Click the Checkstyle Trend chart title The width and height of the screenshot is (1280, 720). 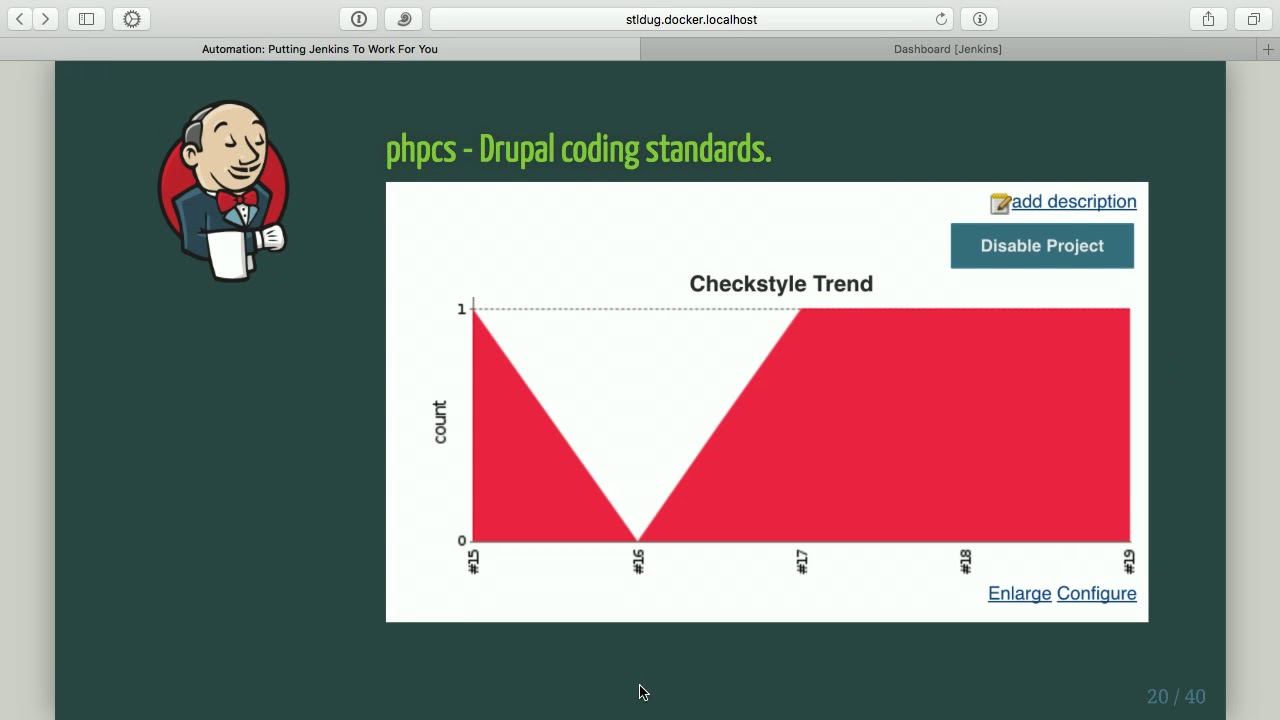tap(781, 284)
